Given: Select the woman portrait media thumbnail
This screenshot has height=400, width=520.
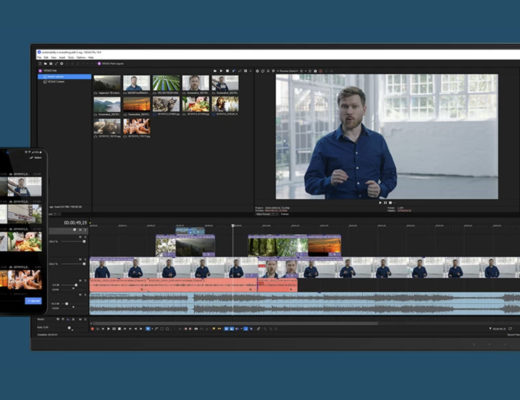Looking at the screenshot, I should pyautogui.click(x=225, y=104).
